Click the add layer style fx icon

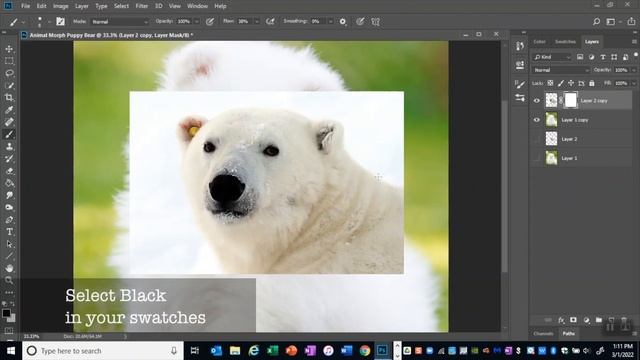[561, 320]
